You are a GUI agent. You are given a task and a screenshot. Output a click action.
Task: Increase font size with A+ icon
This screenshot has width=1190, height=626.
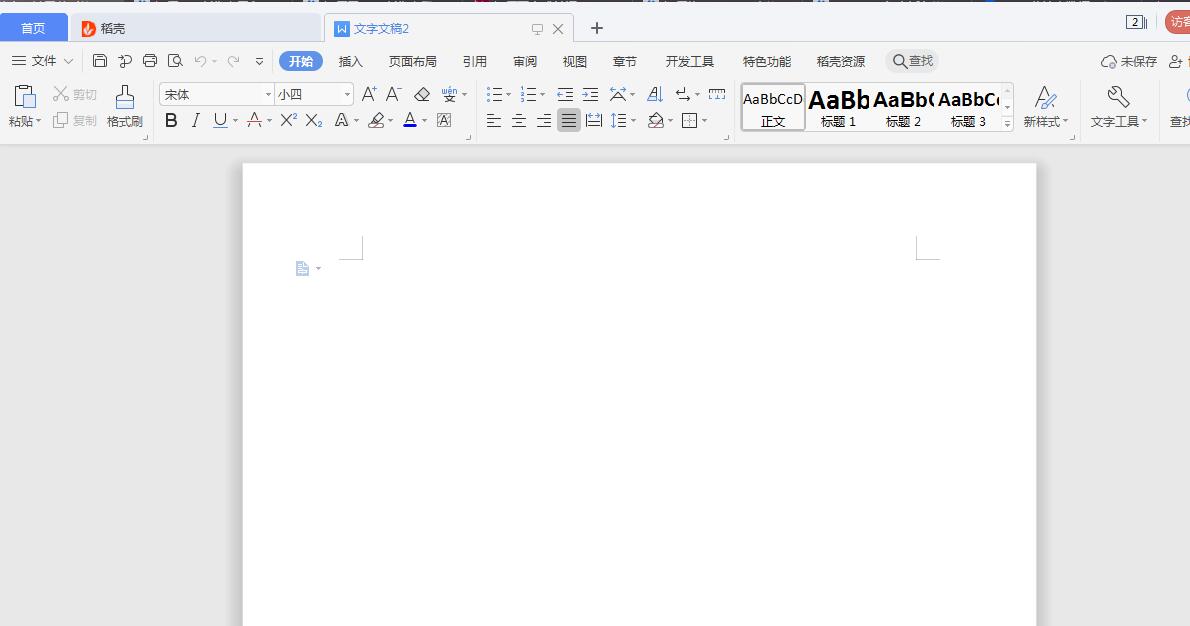pyautogui.click(x=369, y=94)
